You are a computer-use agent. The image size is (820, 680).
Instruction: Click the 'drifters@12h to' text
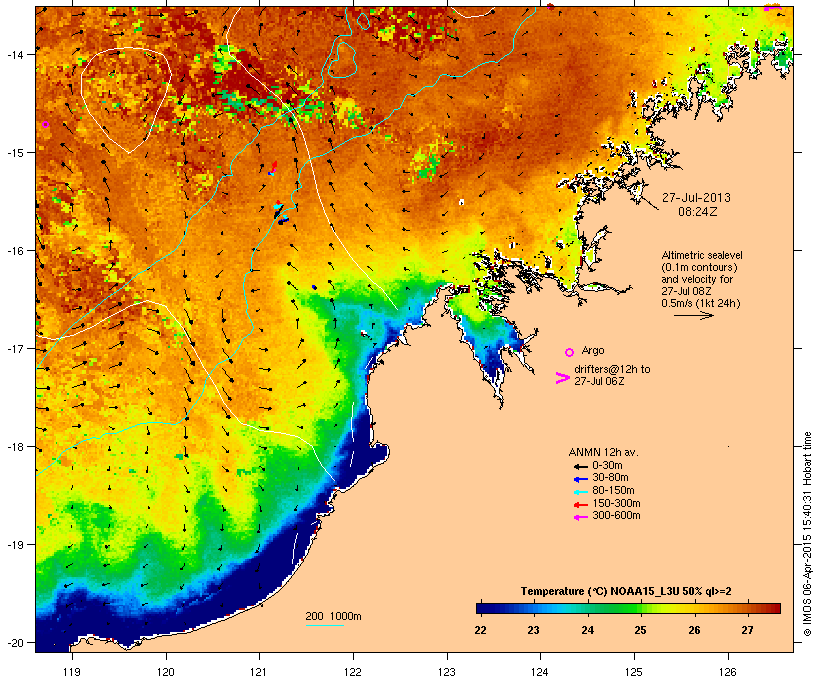coord(612,369)
